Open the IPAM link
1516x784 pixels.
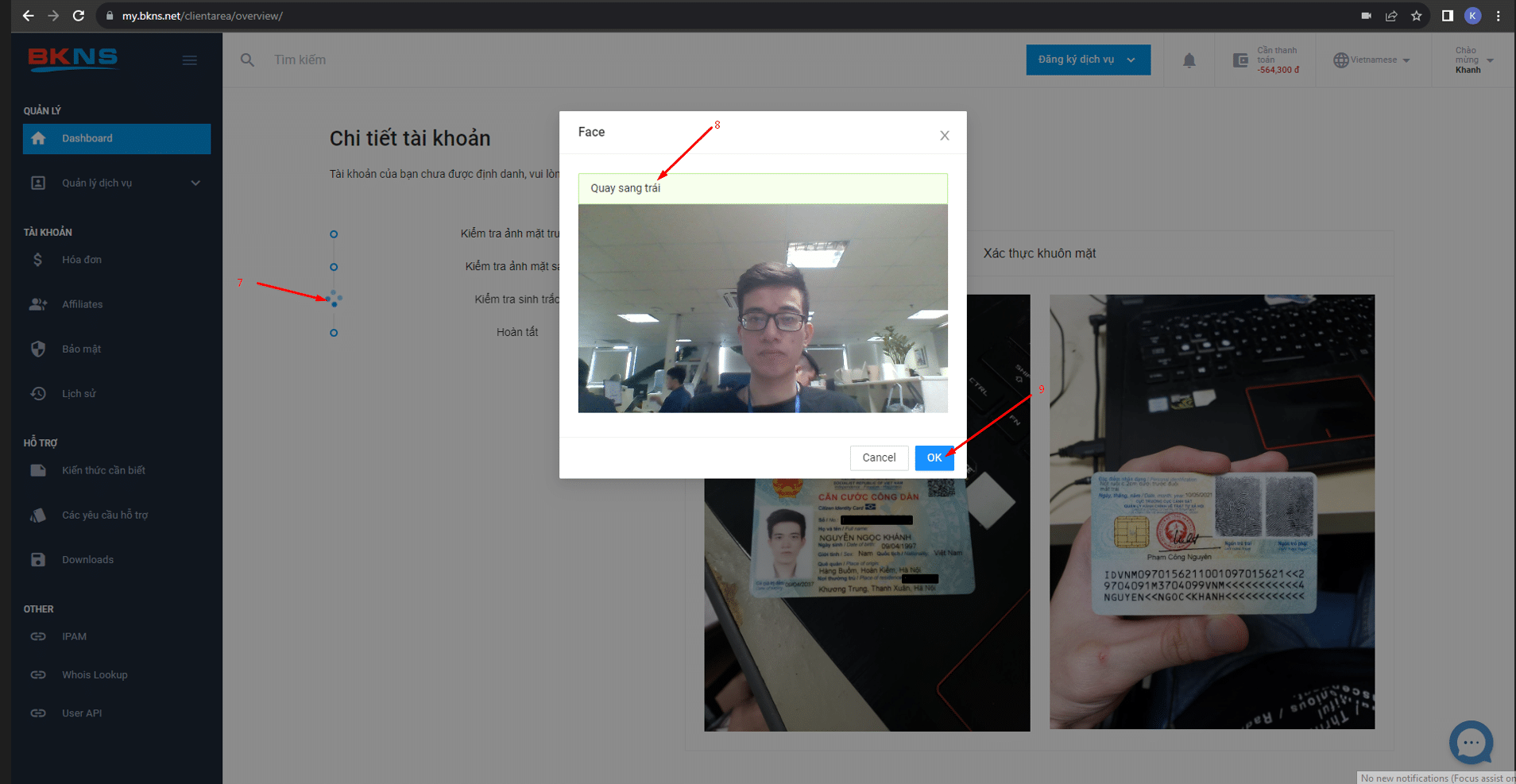74,636
